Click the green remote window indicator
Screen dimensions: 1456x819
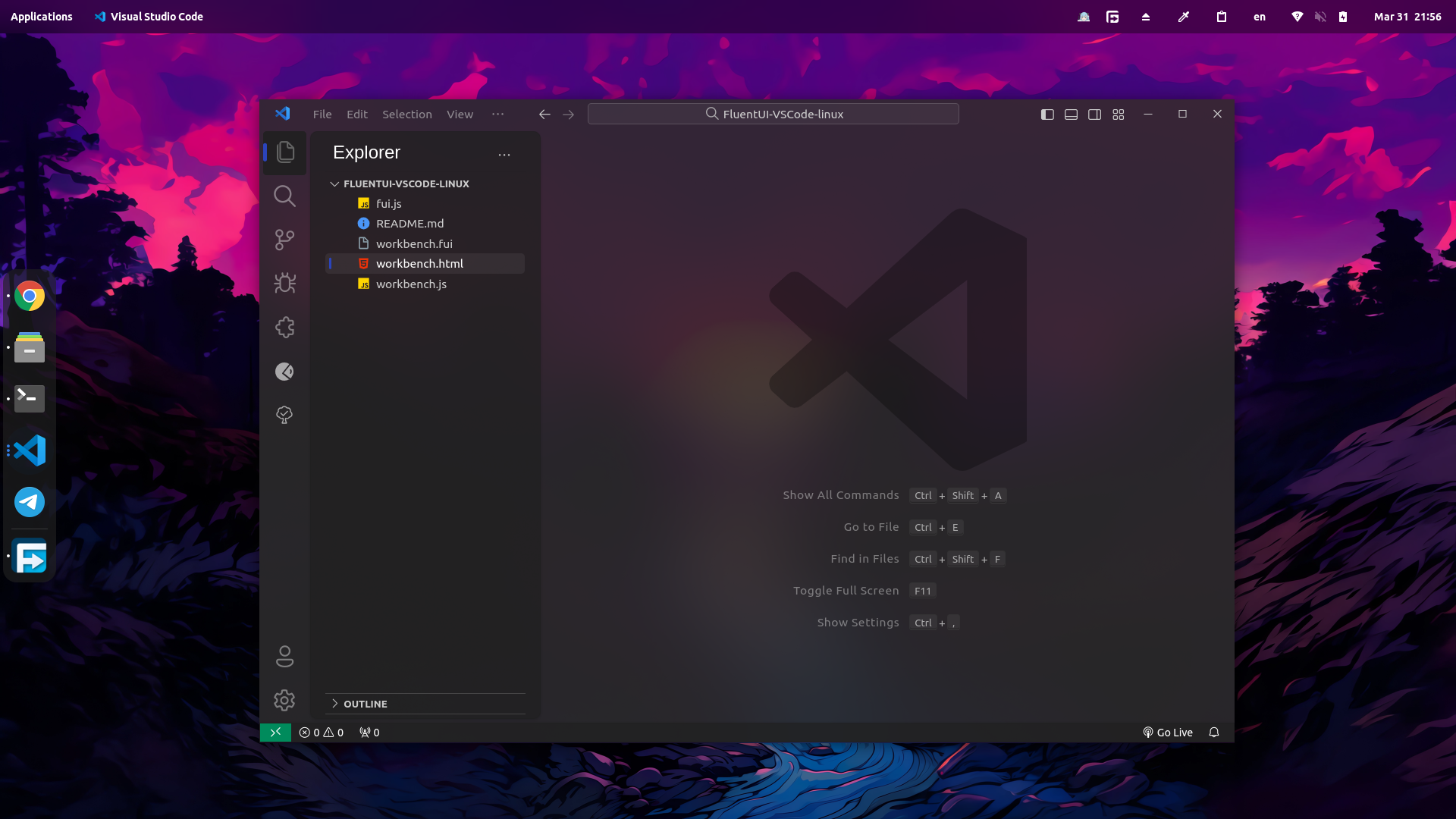275,733
